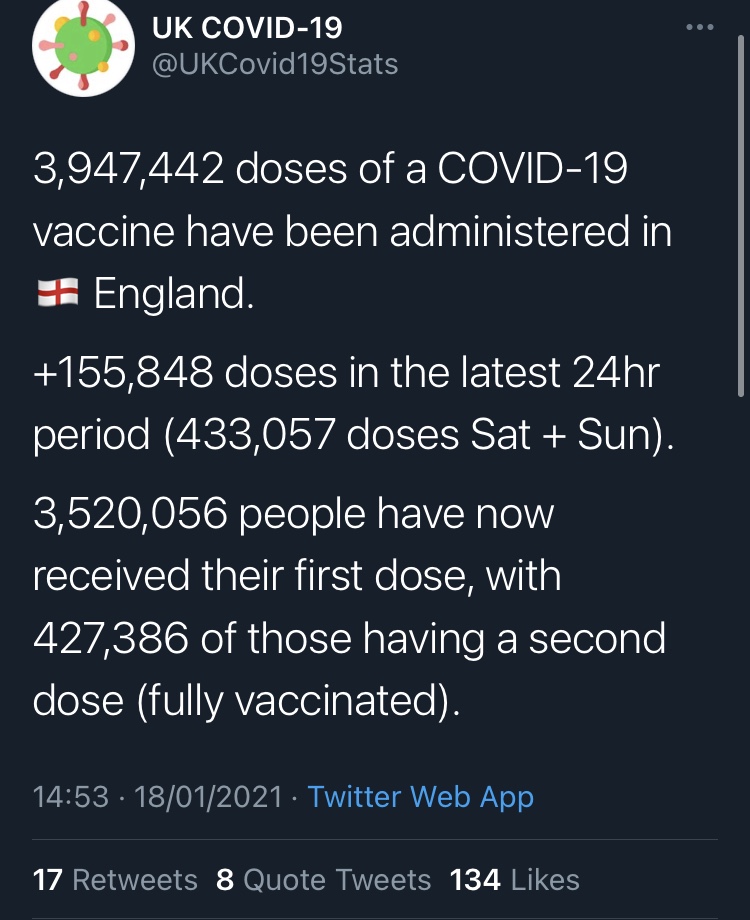Image resolution: width=750 pixels, height=920 pixels.
Task: Click the 'fully vaccinated' text
Action: point(291,702)
